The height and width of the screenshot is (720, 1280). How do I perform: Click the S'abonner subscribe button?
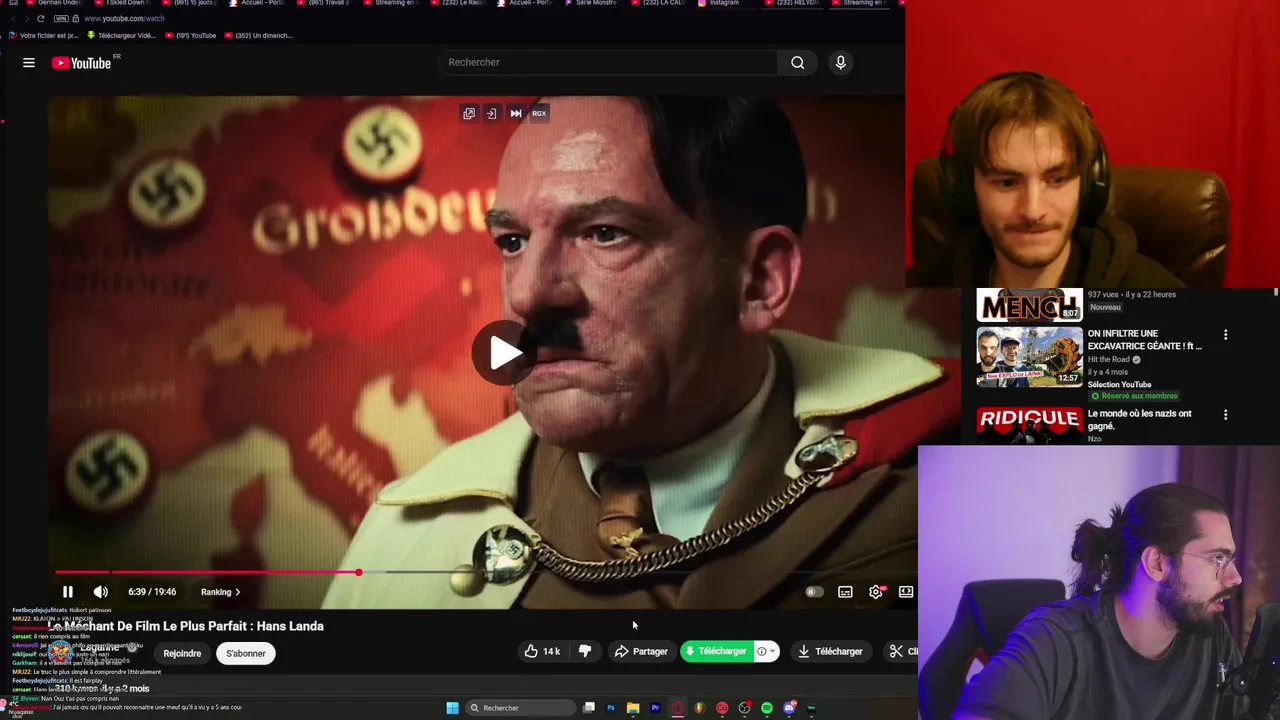(x=246, y=653)
